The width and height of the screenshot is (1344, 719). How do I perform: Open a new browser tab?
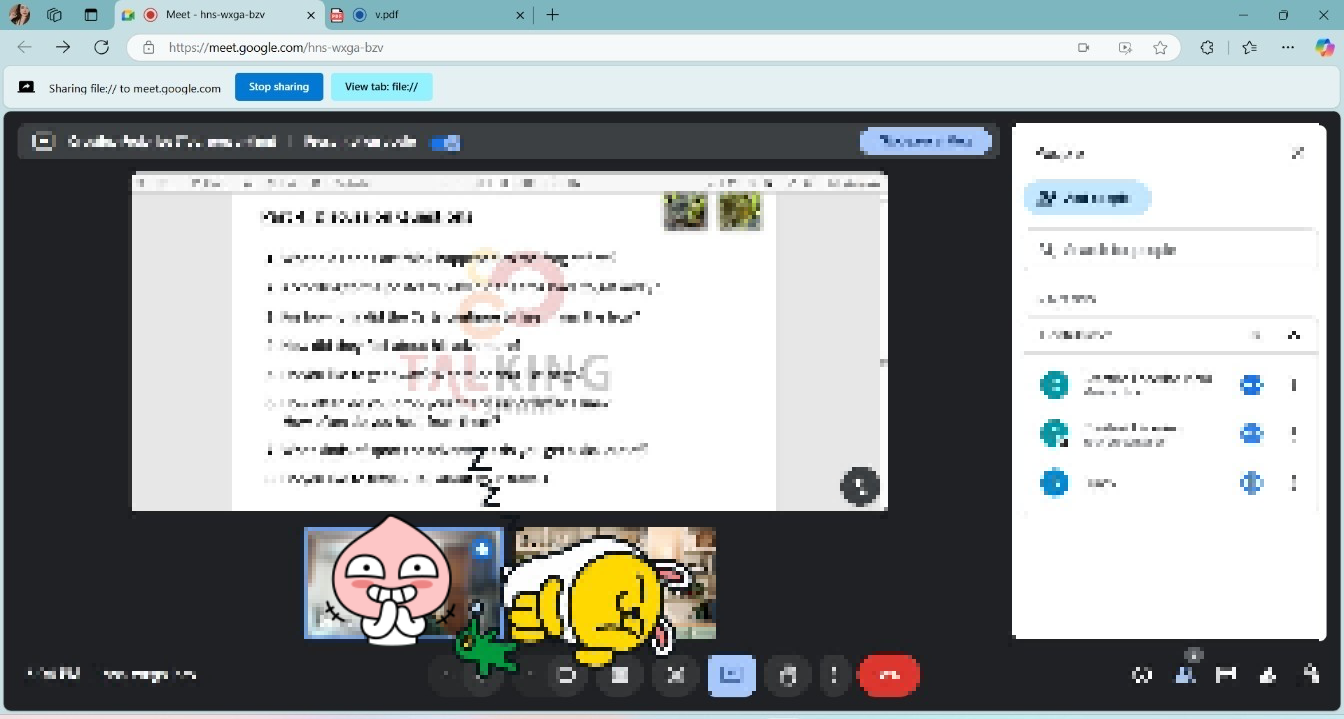552,15
